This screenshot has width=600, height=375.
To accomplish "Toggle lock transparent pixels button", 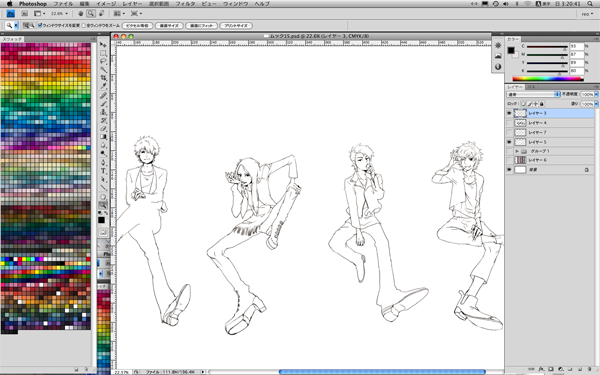I will [523, 104].
